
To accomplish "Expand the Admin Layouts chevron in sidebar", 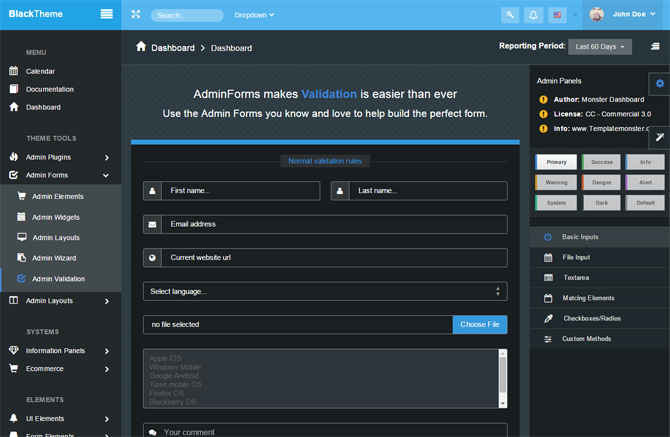I will click(107, 301).
